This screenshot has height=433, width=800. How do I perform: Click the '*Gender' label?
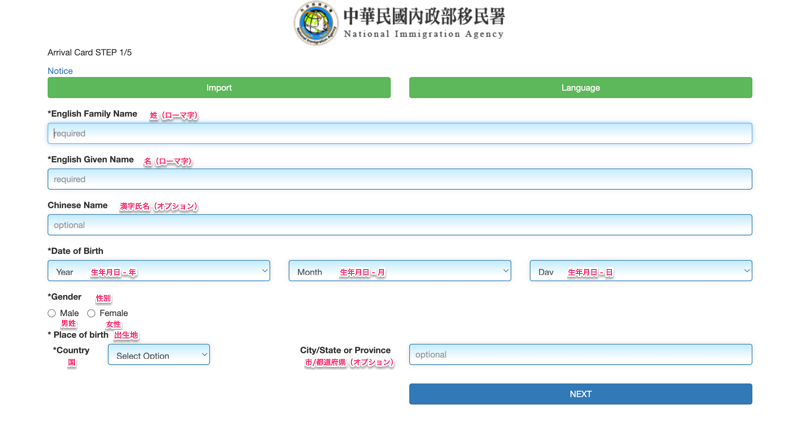tap(64, 297)
